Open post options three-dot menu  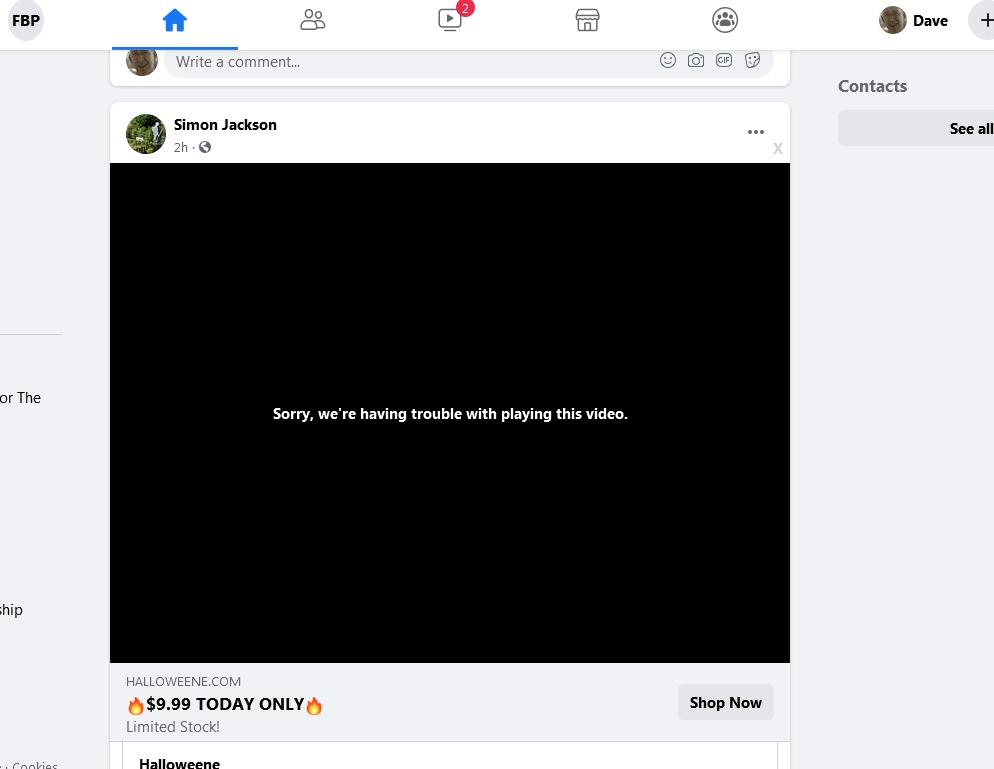tap(756, 132)
